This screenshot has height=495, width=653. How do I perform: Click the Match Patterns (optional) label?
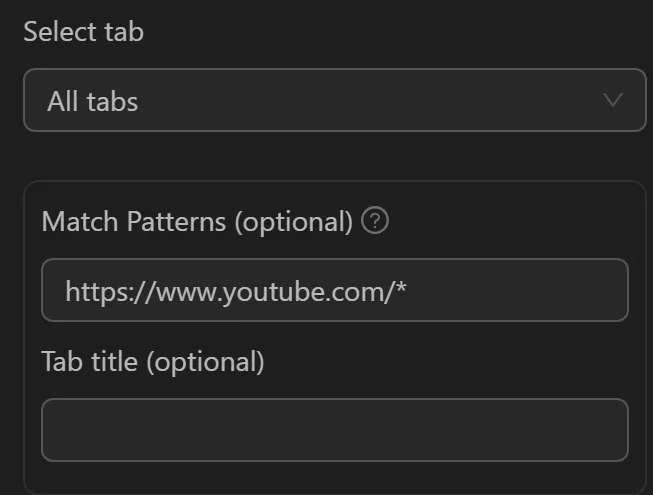(196, 222)
